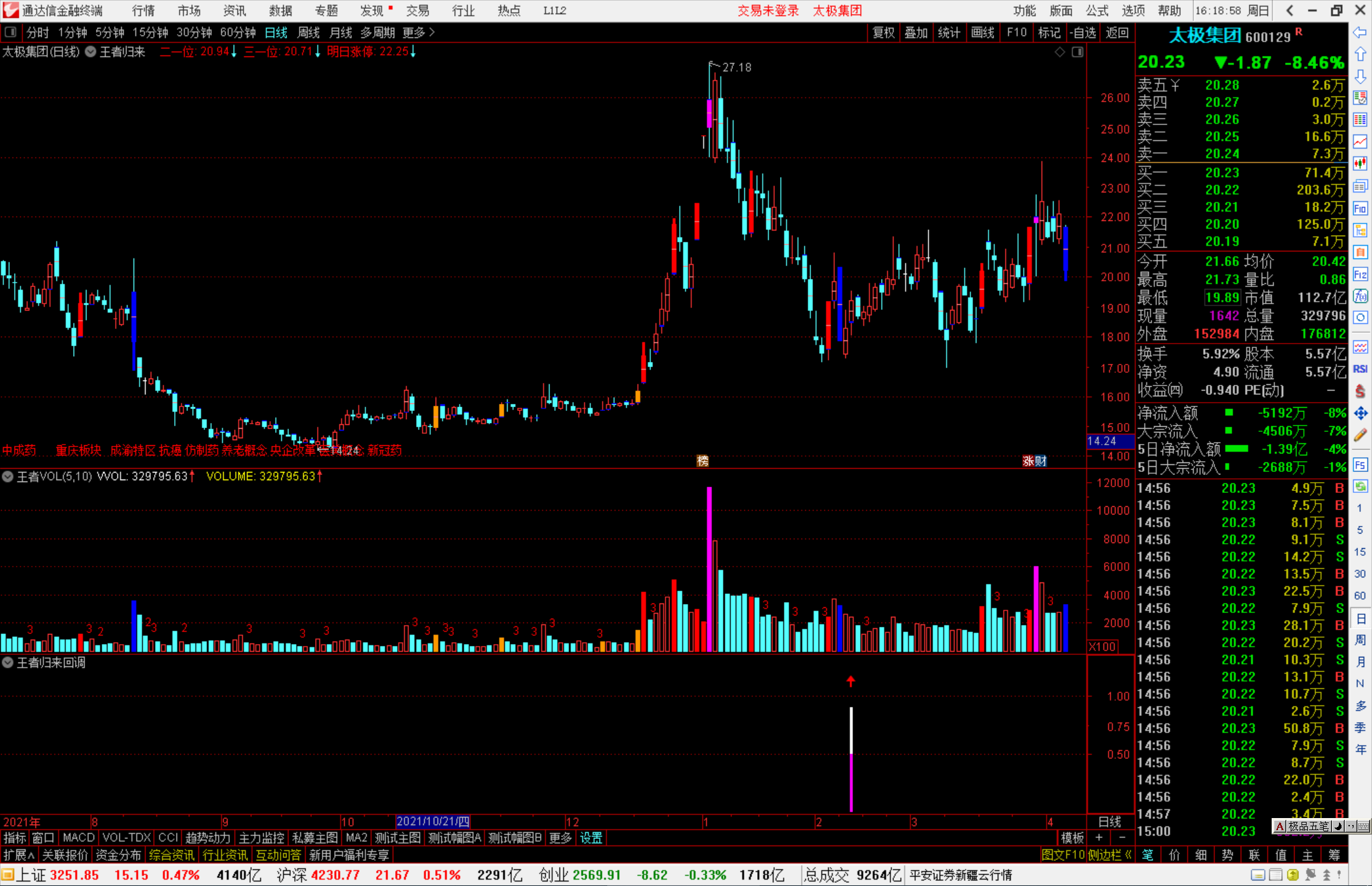Click the blue message box status icon

tap(1258, 875)
